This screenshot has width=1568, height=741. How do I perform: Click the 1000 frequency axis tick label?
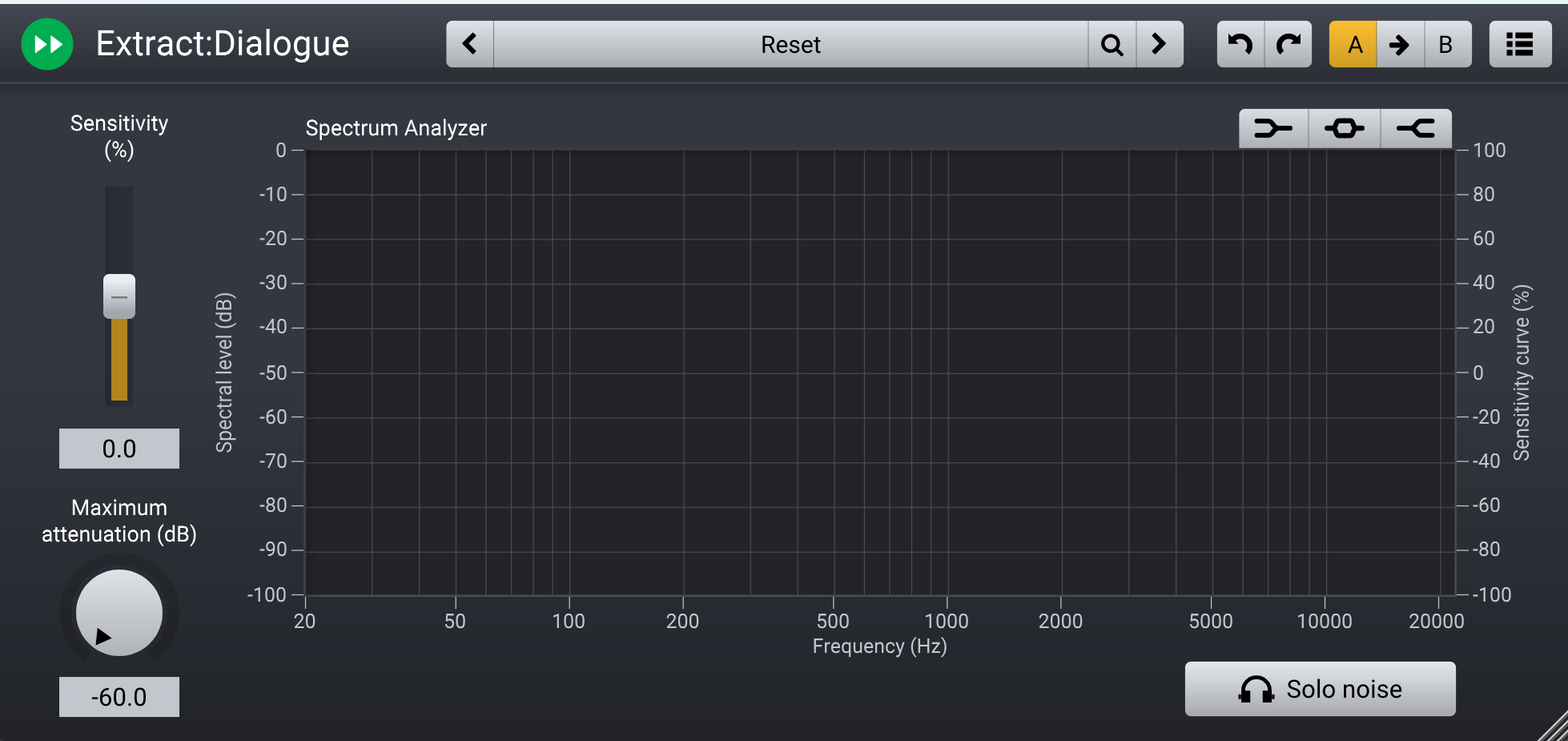[947, 621]
